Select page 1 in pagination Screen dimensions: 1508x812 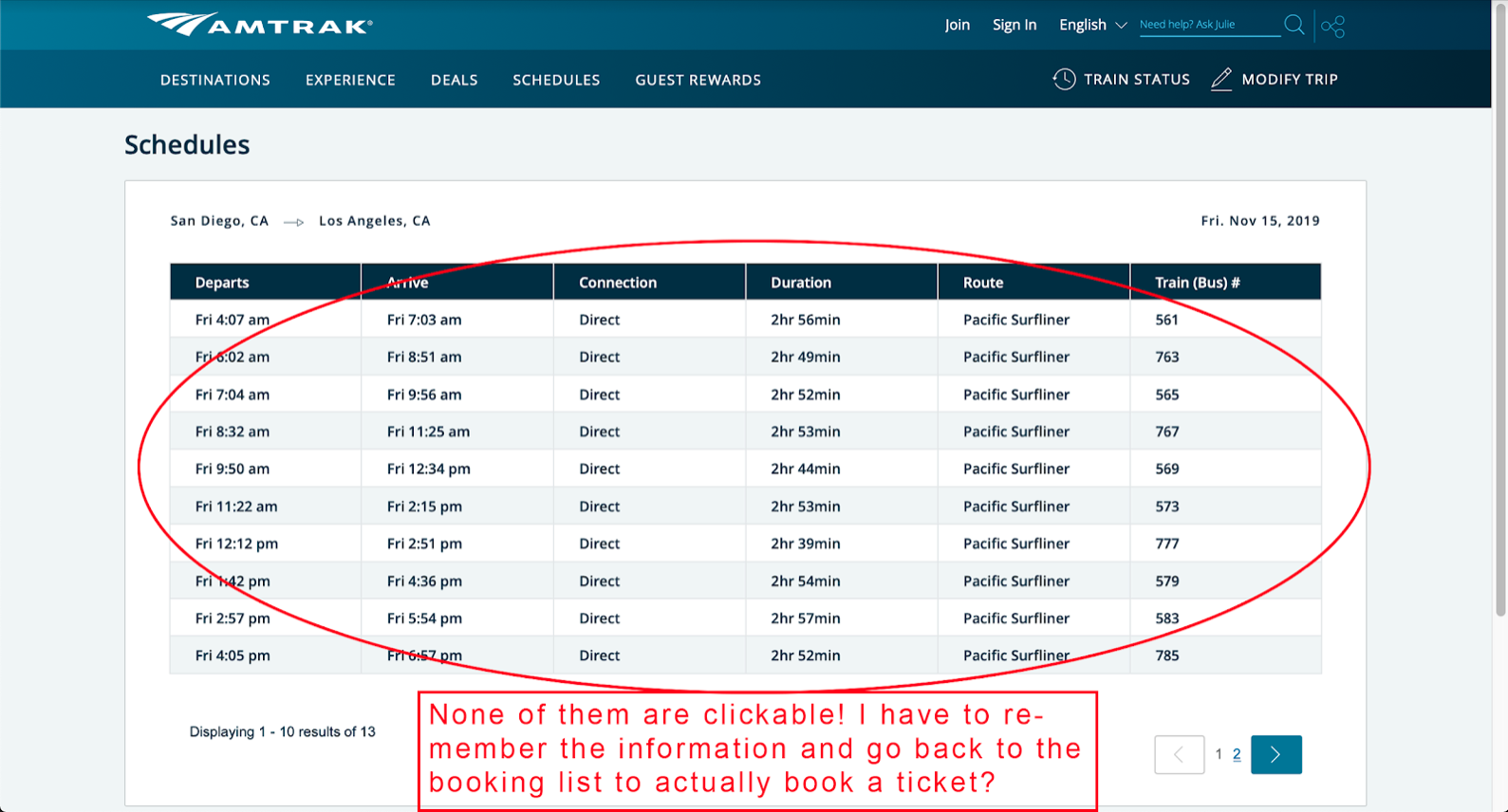click(1219, 754)
